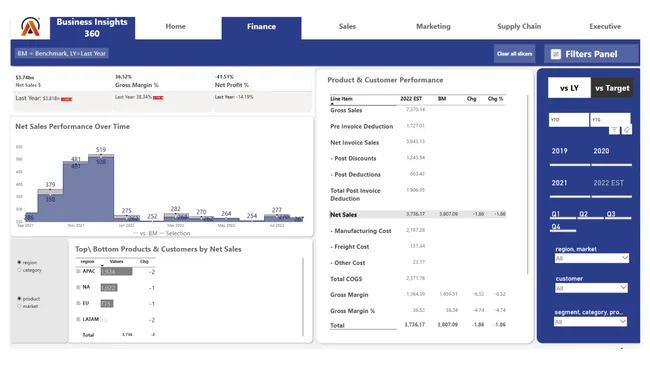Click the Clear all slicers button

tap(514, 54)
